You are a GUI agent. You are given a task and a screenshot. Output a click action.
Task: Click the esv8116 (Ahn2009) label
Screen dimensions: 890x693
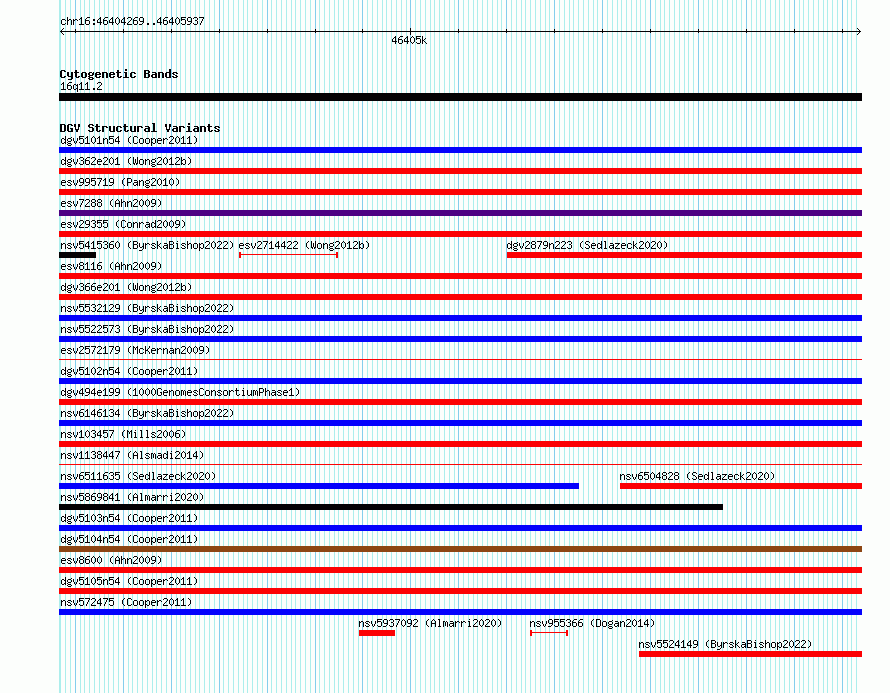tap(111, 266)
